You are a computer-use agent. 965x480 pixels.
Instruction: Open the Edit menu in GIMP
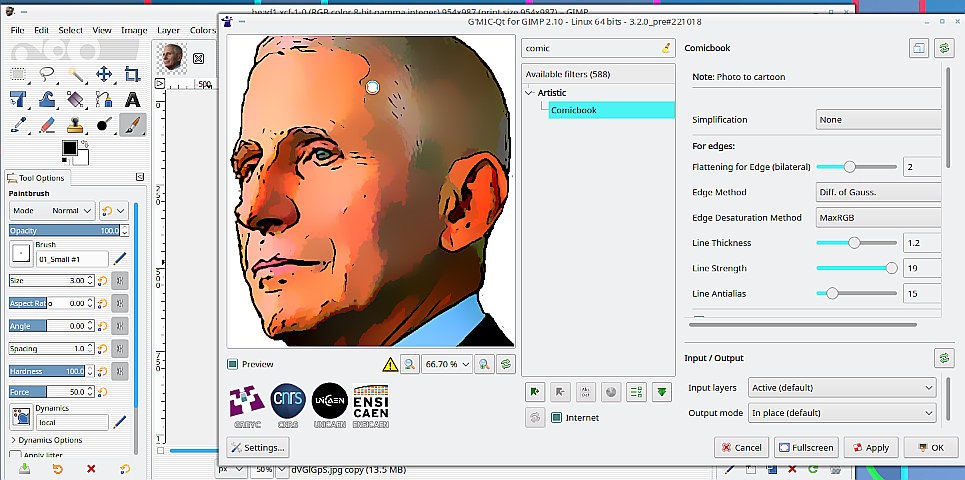(41, 30)
